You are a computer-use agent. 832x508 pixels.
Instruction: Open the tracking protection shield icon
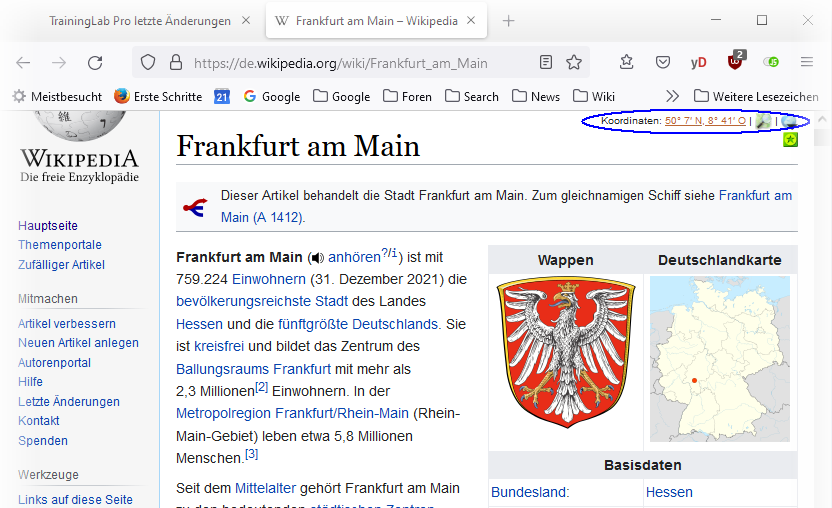click(x=148, y=63)
